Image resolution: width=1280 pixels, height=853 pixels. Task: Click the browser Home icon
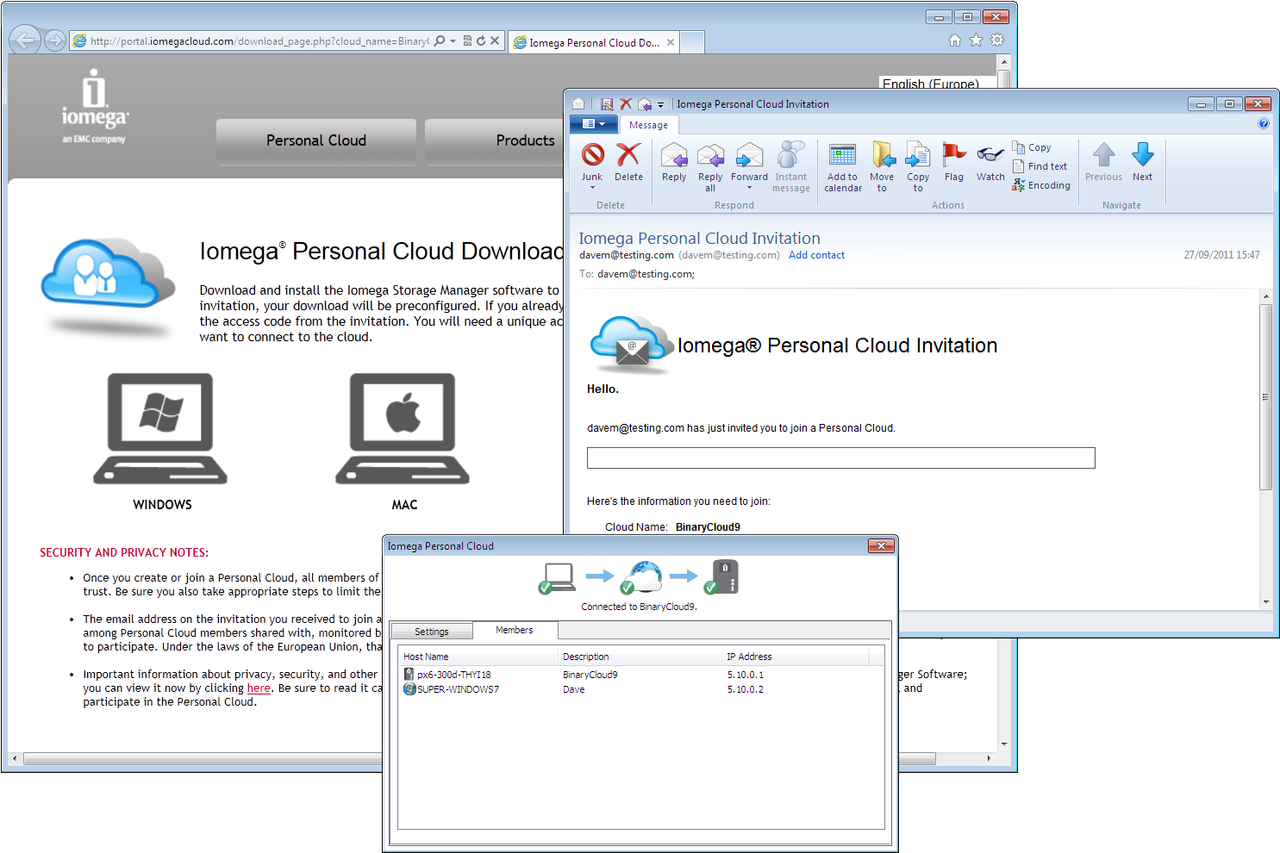point(955,41)
